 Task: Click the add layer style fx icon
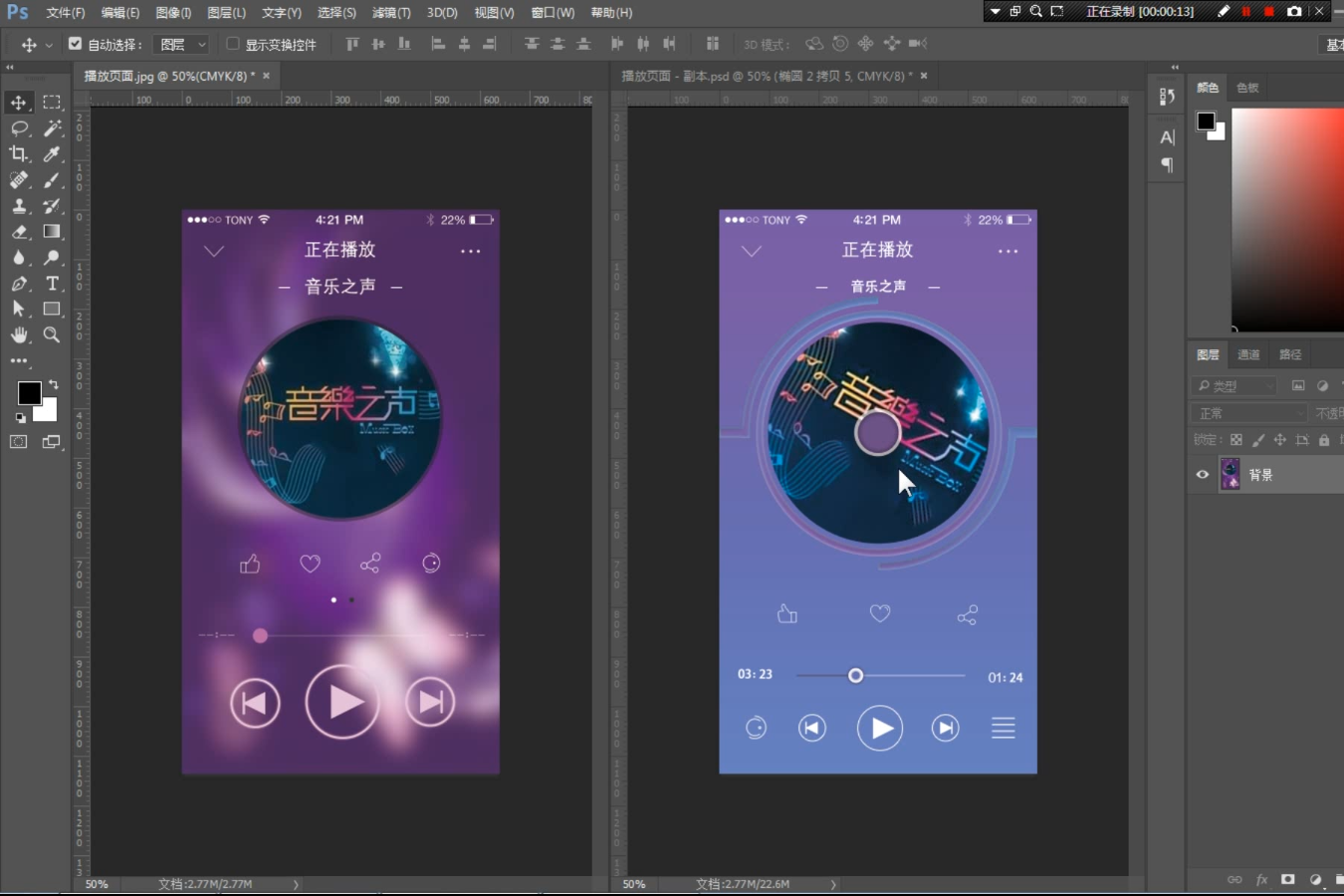1261,880
